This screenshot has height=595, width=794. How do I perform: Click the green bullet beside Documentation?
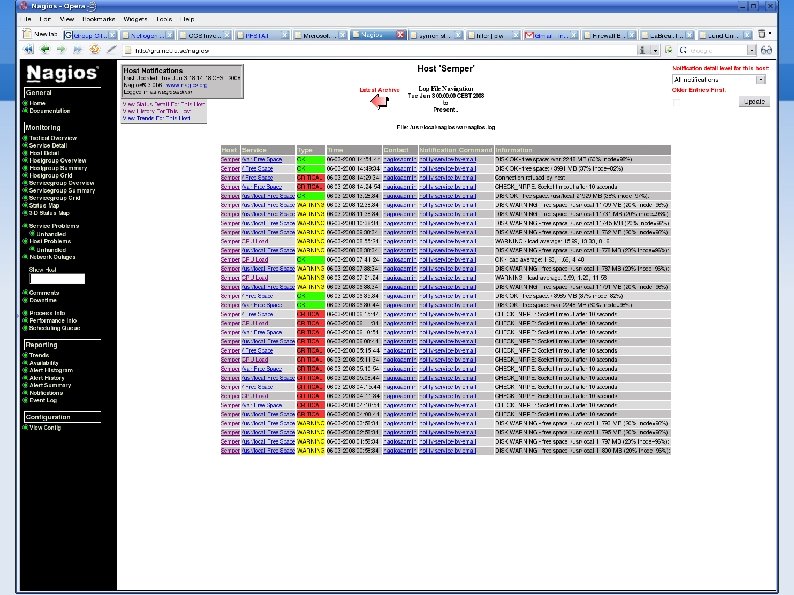pos(25,111)
